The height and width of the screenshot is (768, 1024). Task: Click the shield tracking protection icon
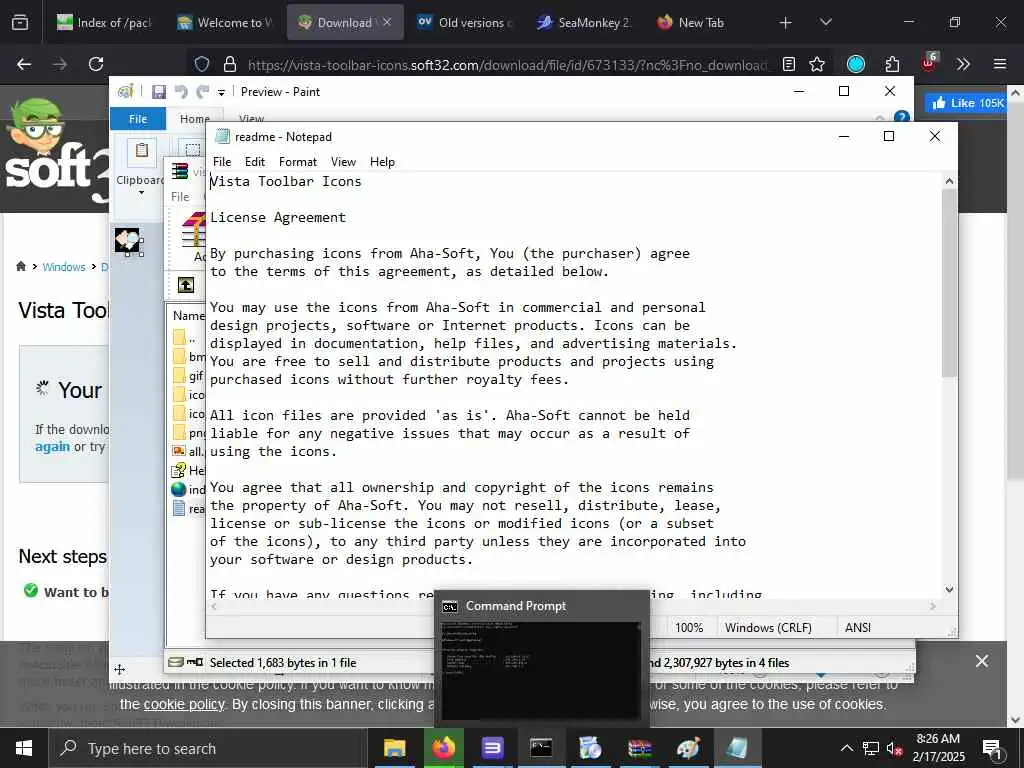point(202,64)
